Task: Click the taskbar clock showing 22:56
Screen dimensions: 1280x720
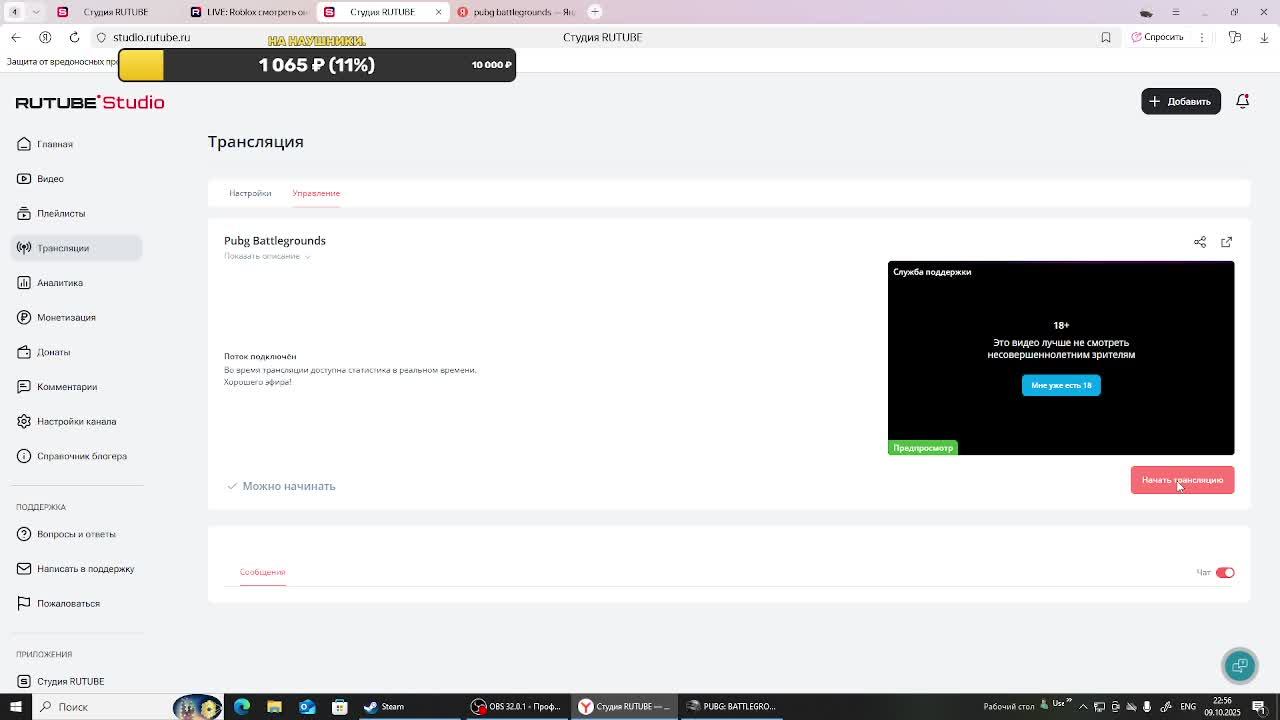Action: click(1223, 707)
